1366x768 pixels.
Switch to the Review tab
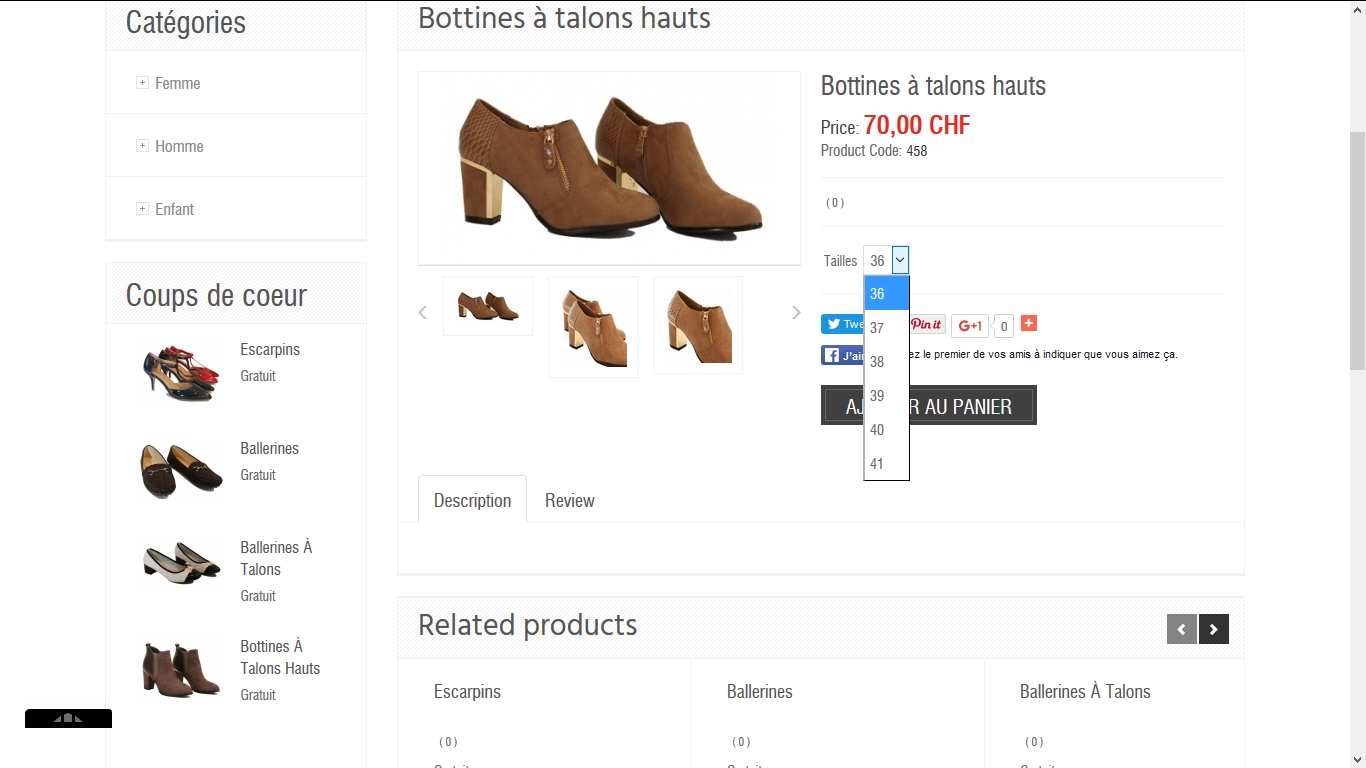(569, 500)
